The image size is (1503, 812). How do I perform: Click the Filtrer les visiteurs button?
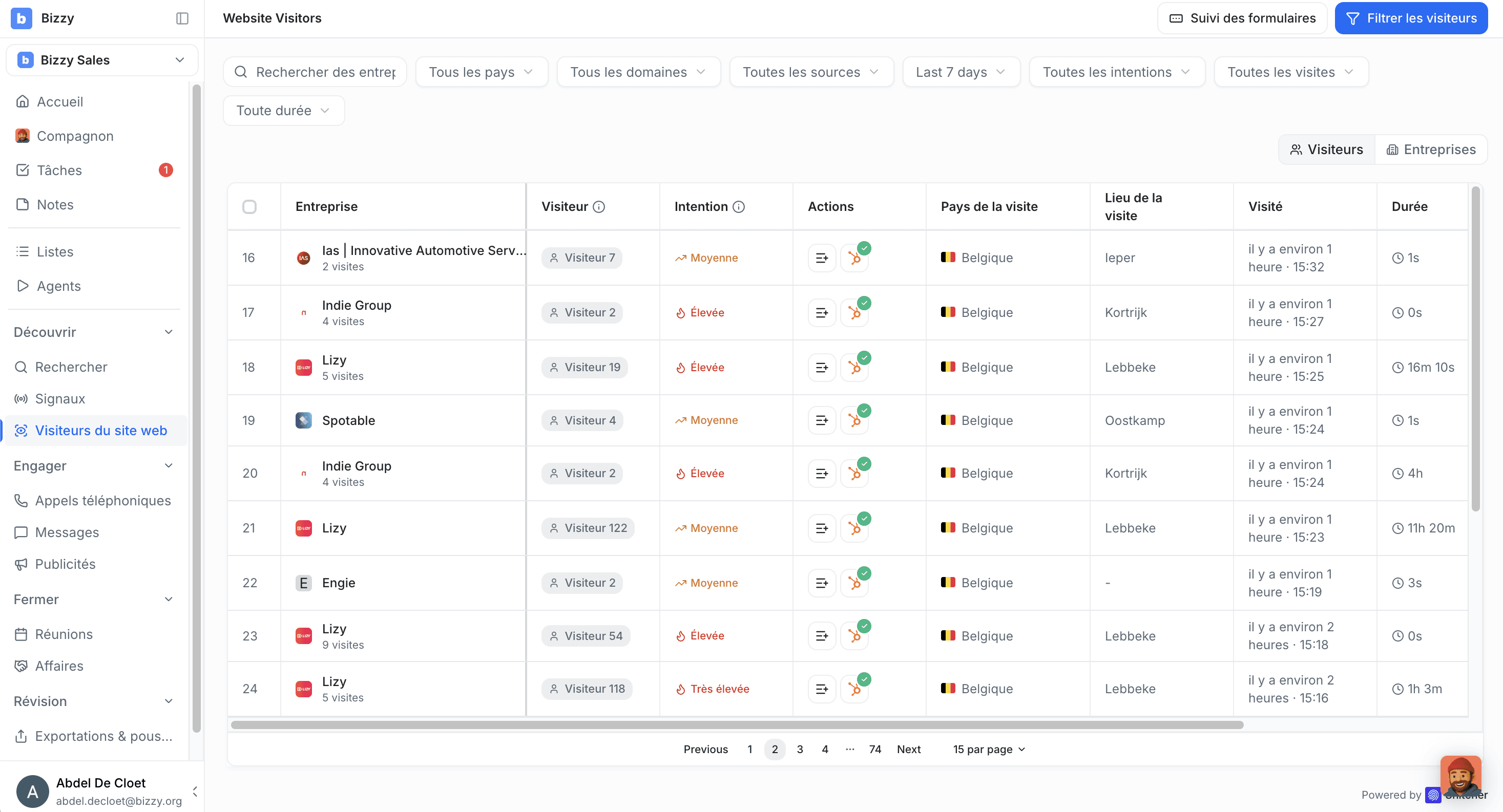click(x=1411, y=18)
